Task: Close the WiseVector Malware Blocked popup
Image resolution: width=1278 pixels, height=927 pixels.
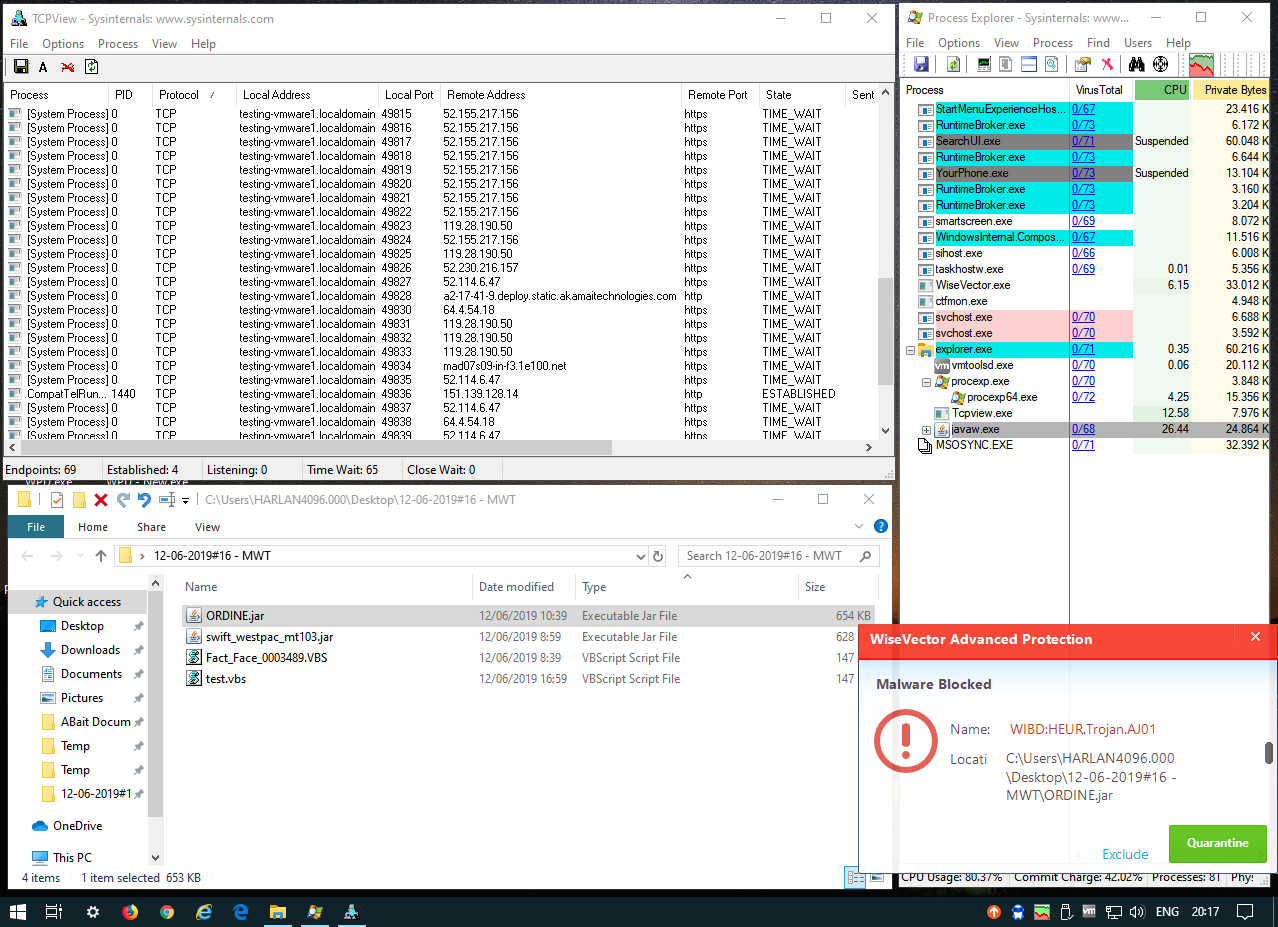Action: (x=1255, y=637)
